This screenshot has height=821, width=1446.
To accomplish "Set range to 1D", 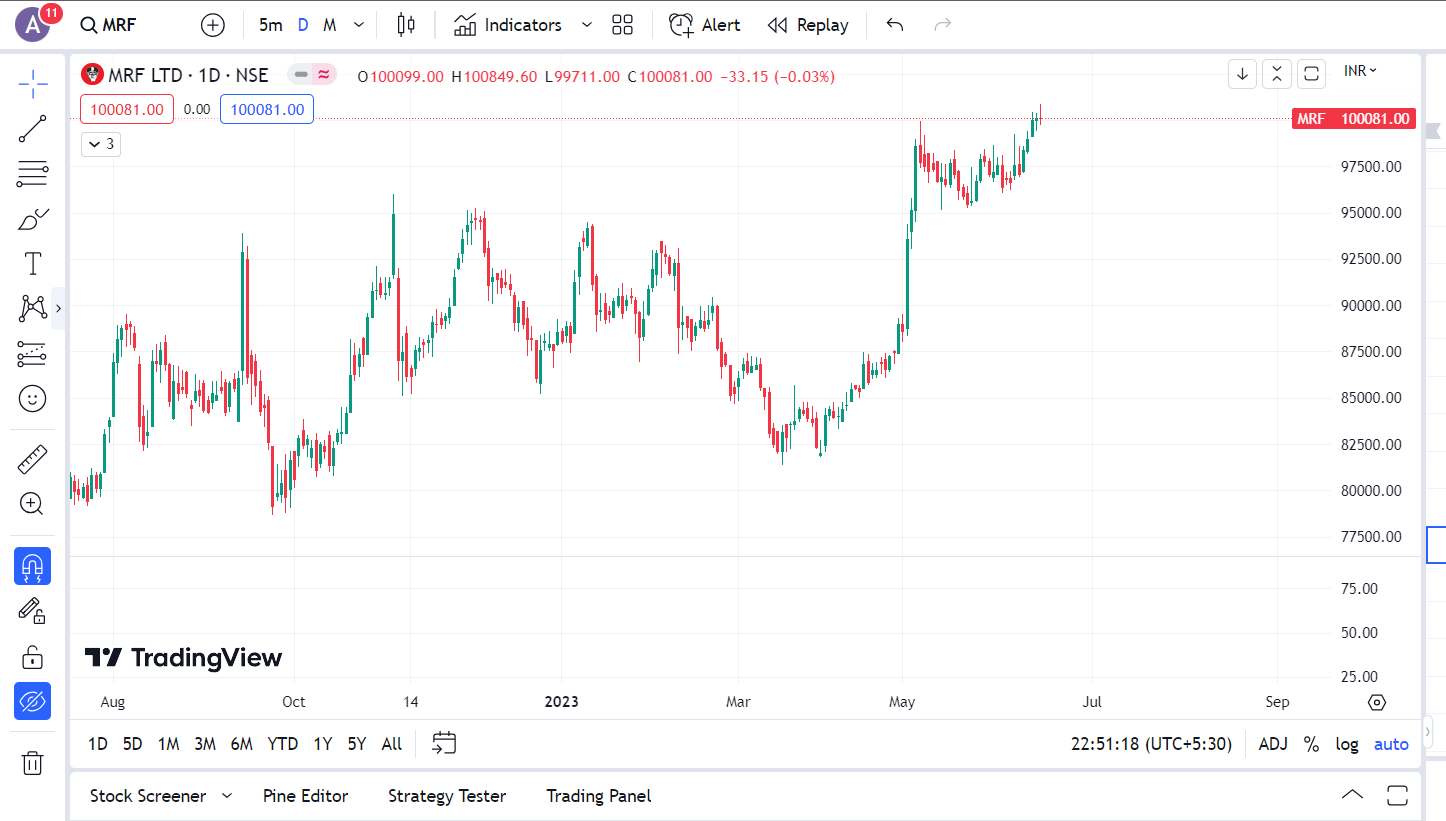I will pos(98,744).
